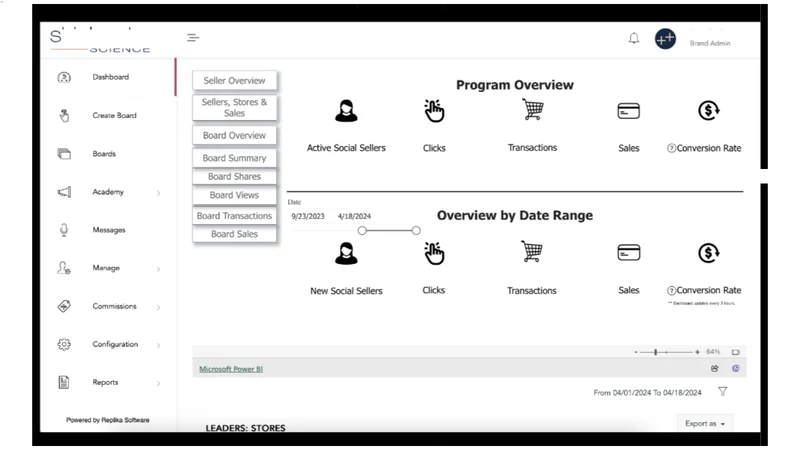This screenshot has height=450, width=800.
Task: Open Messages menu item
Action: click(x=109, y=230)
